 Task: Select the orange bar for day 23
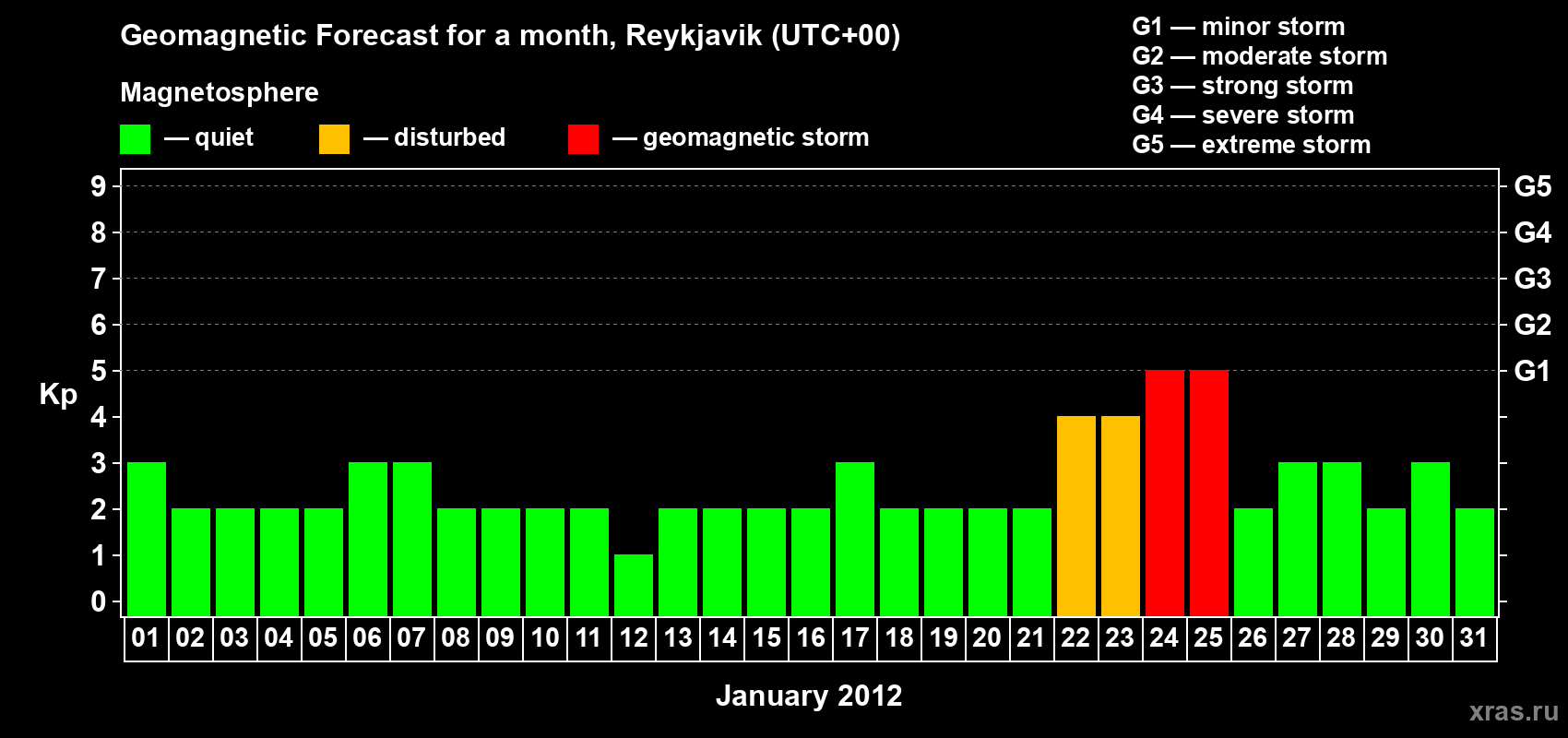tap(1121, 516)
